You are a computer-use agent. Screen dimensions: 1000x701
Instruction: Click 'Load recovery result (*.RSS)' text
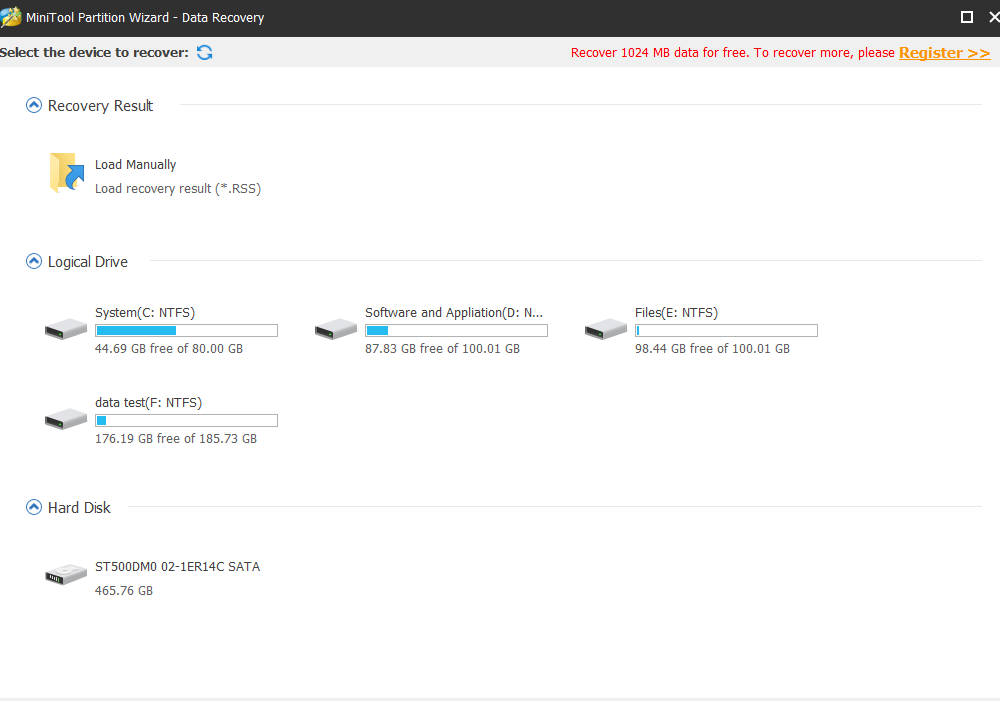178,189
